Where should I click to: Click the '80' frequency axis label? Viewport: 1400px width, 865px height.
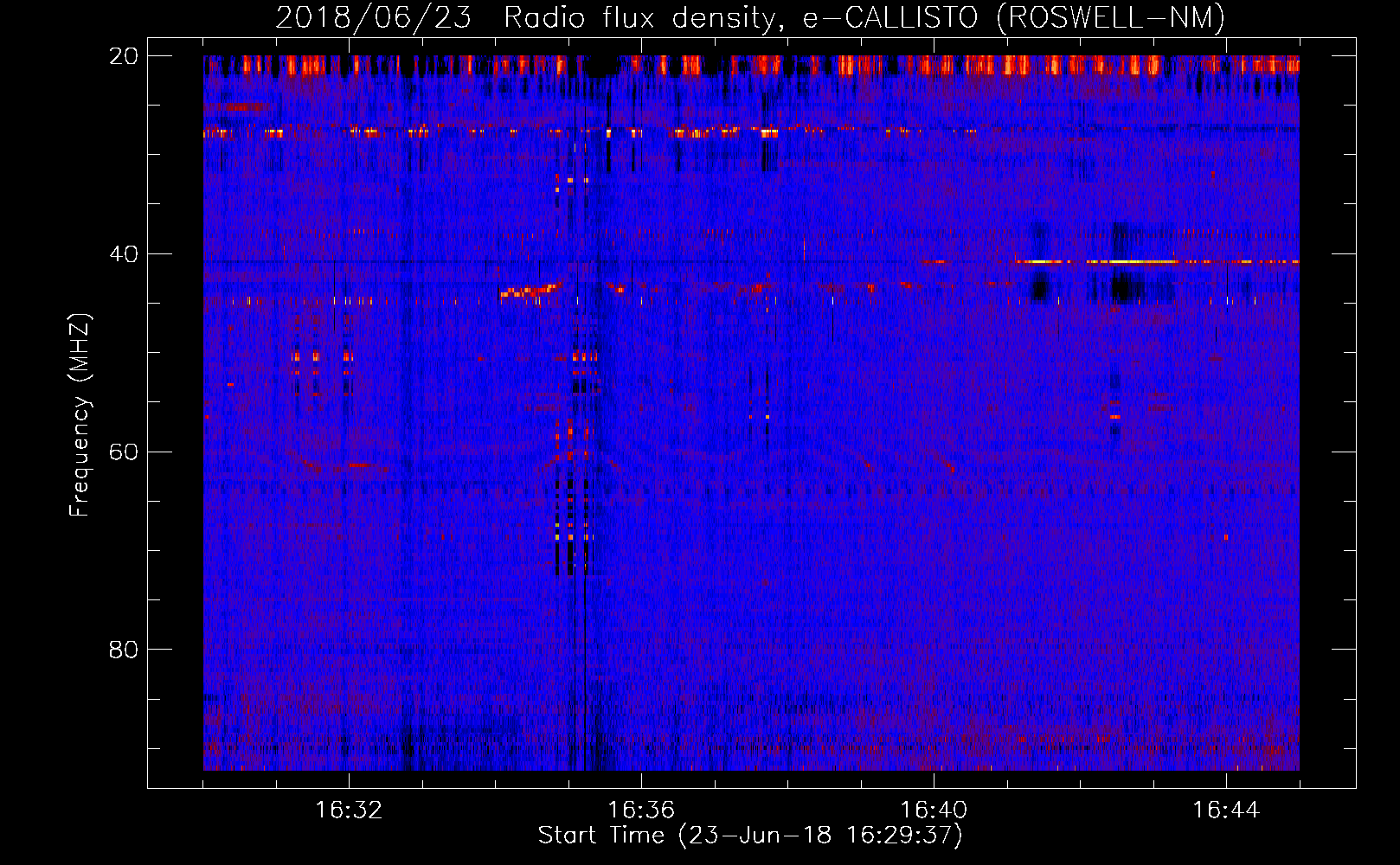point(123,650)
